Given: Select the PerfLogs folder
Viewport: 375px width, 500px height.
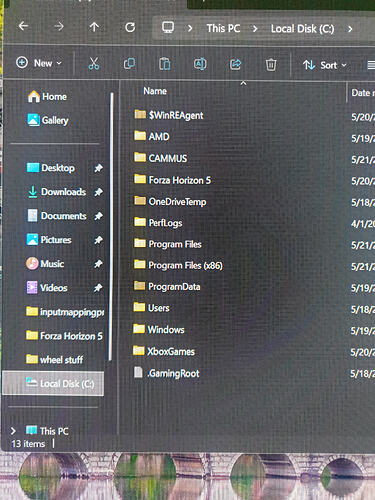Looking at the screenshot, I should pyautogui.click(x=158, y=223).
